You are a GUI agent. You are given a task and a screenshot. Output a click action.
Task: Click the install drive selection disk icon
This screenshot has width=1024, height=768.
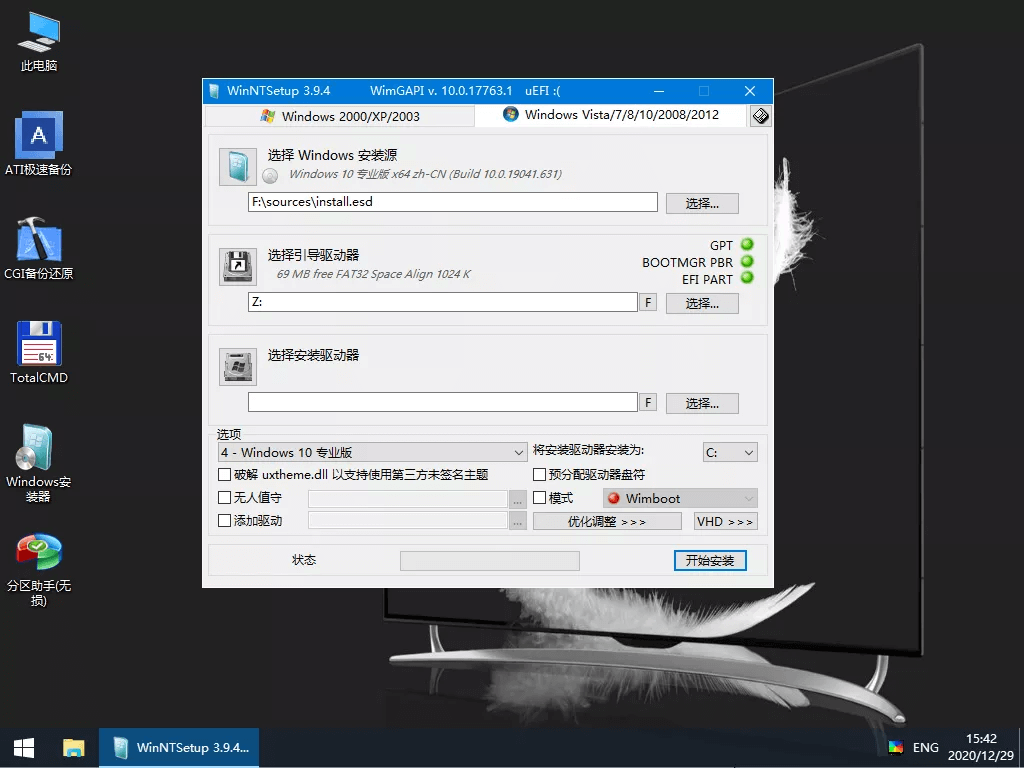(237, 366)
